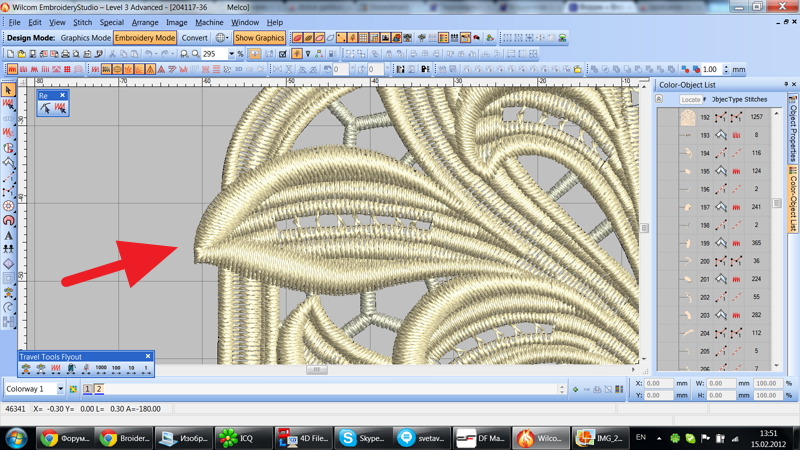This screenshot has width=800, height=450.
Task: Open the Arrange menu
Action: tap(145, 22)
